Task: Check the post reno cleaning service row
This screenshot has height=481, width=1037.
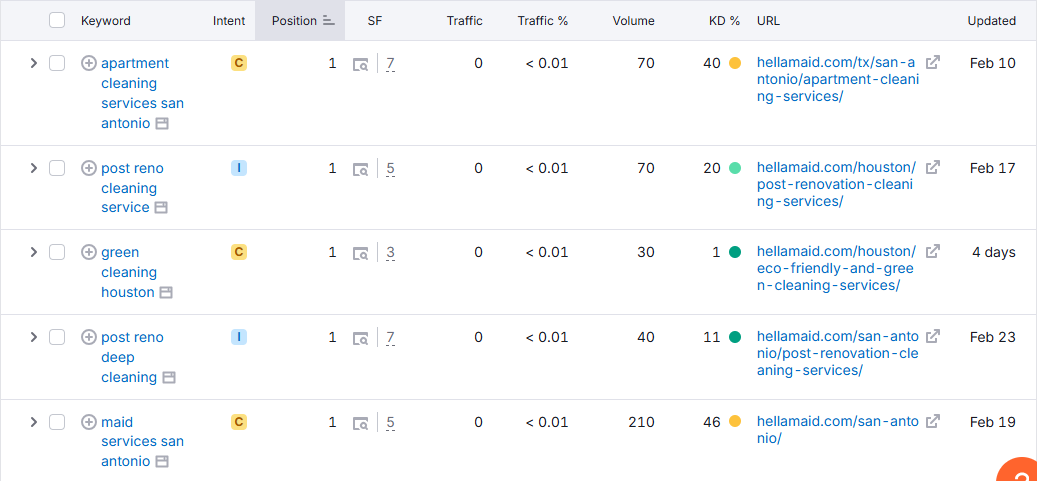Action: 57,169
